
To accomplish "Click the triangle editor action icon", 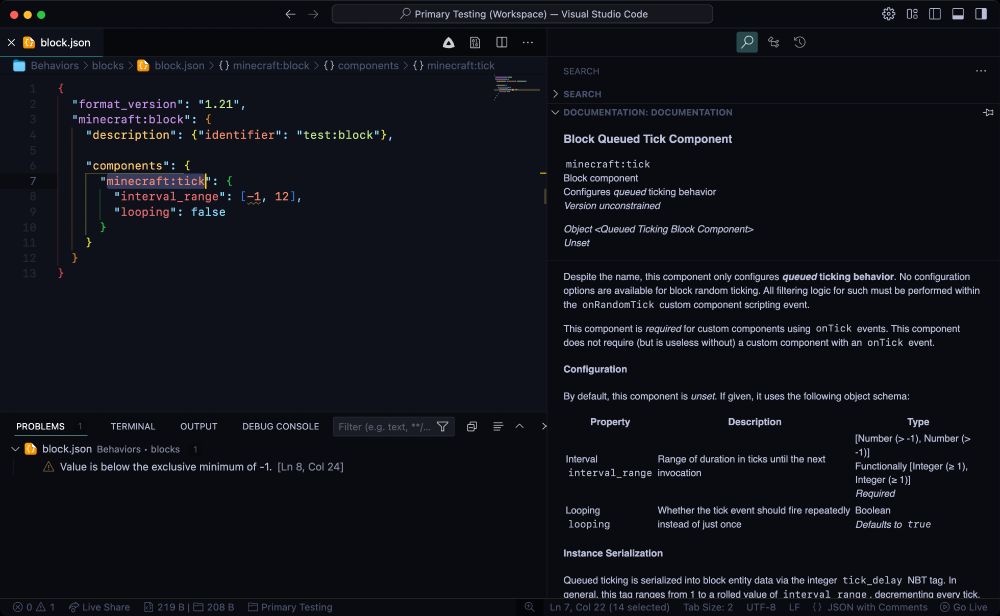I will (448, 43).
